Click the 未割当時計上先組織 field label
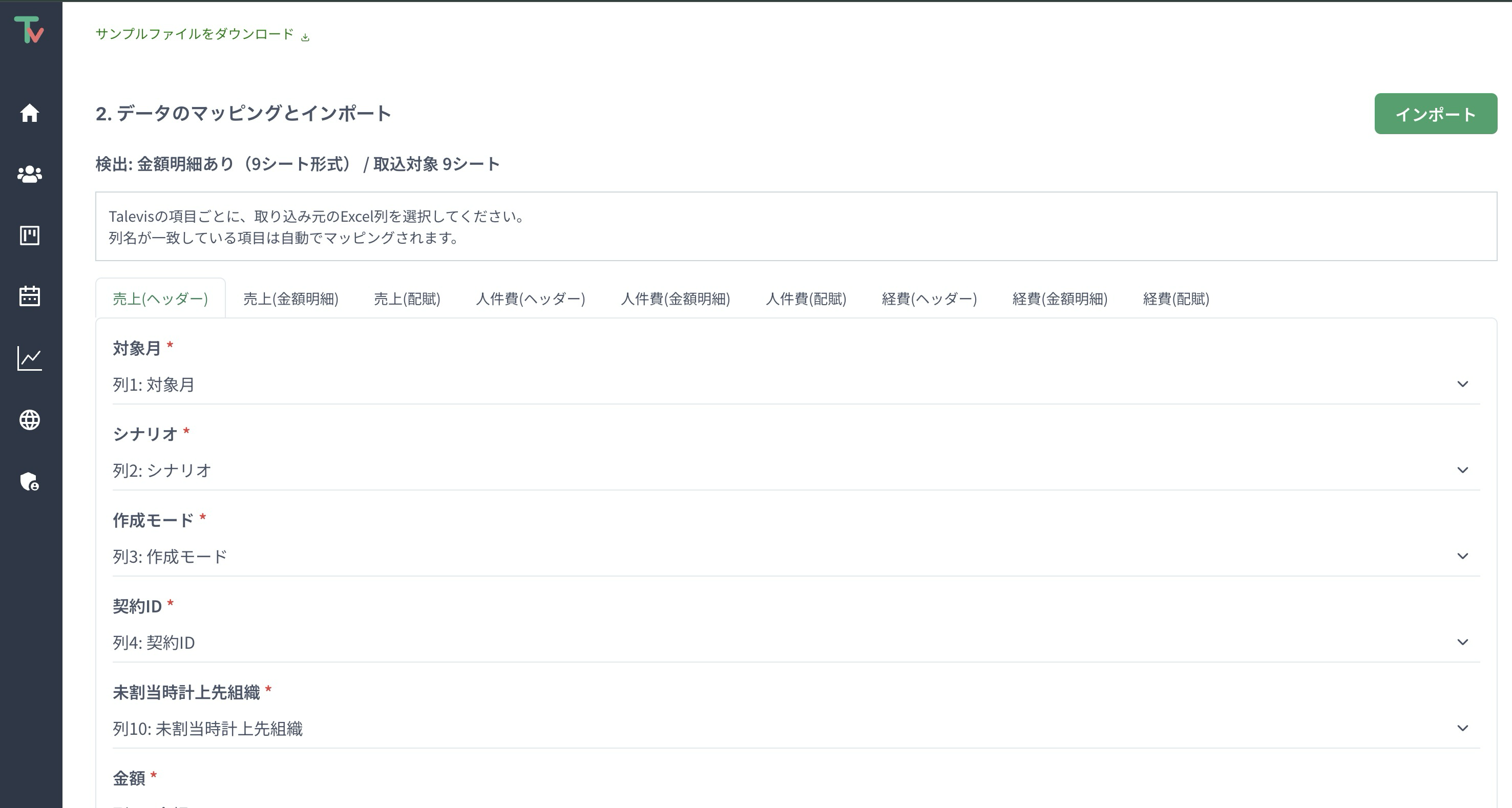1512x808 pixels. [186, 692]
